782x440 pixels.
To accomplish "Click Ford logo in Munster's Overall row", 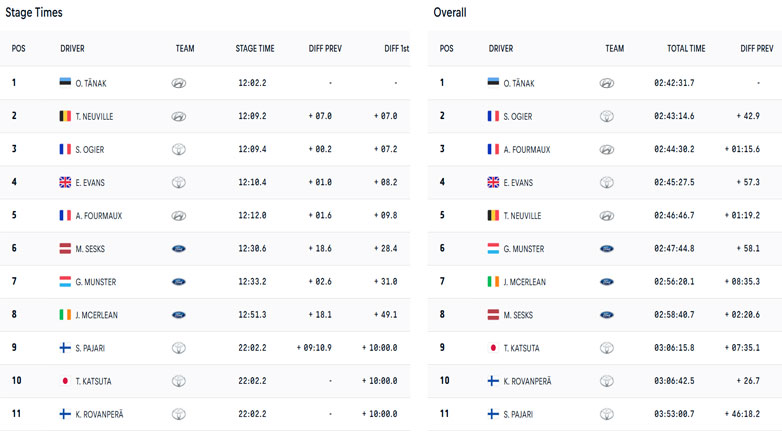I will coord(607,248).
